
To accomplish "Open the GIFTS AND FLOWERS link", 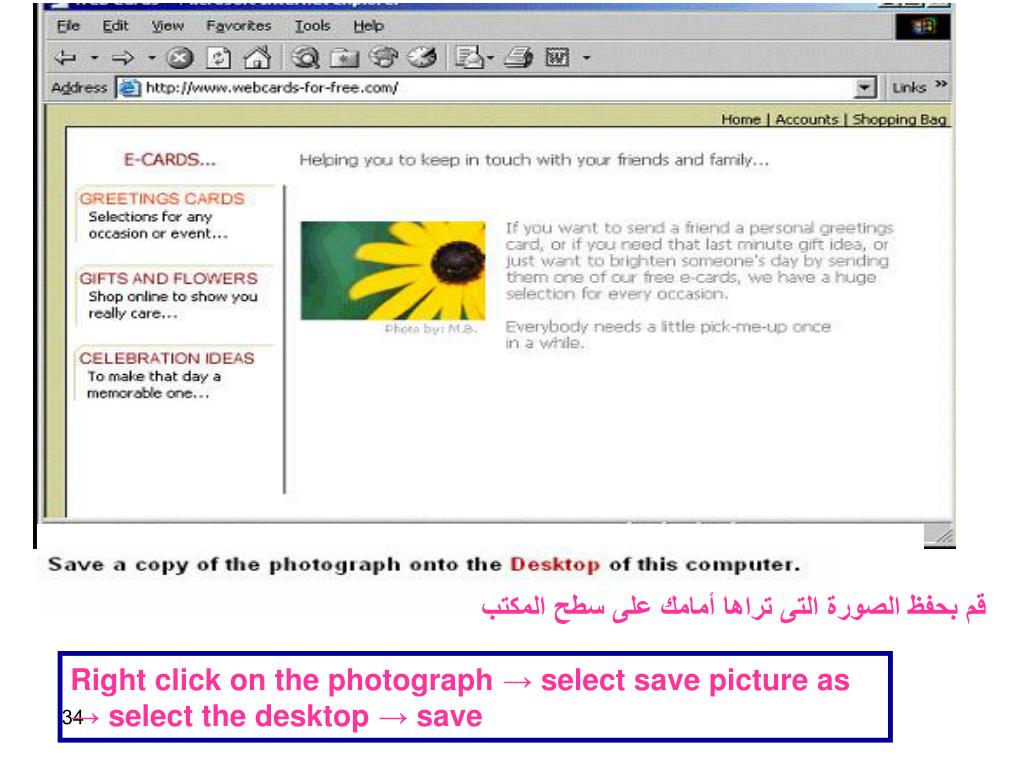I will click(168, 278).
